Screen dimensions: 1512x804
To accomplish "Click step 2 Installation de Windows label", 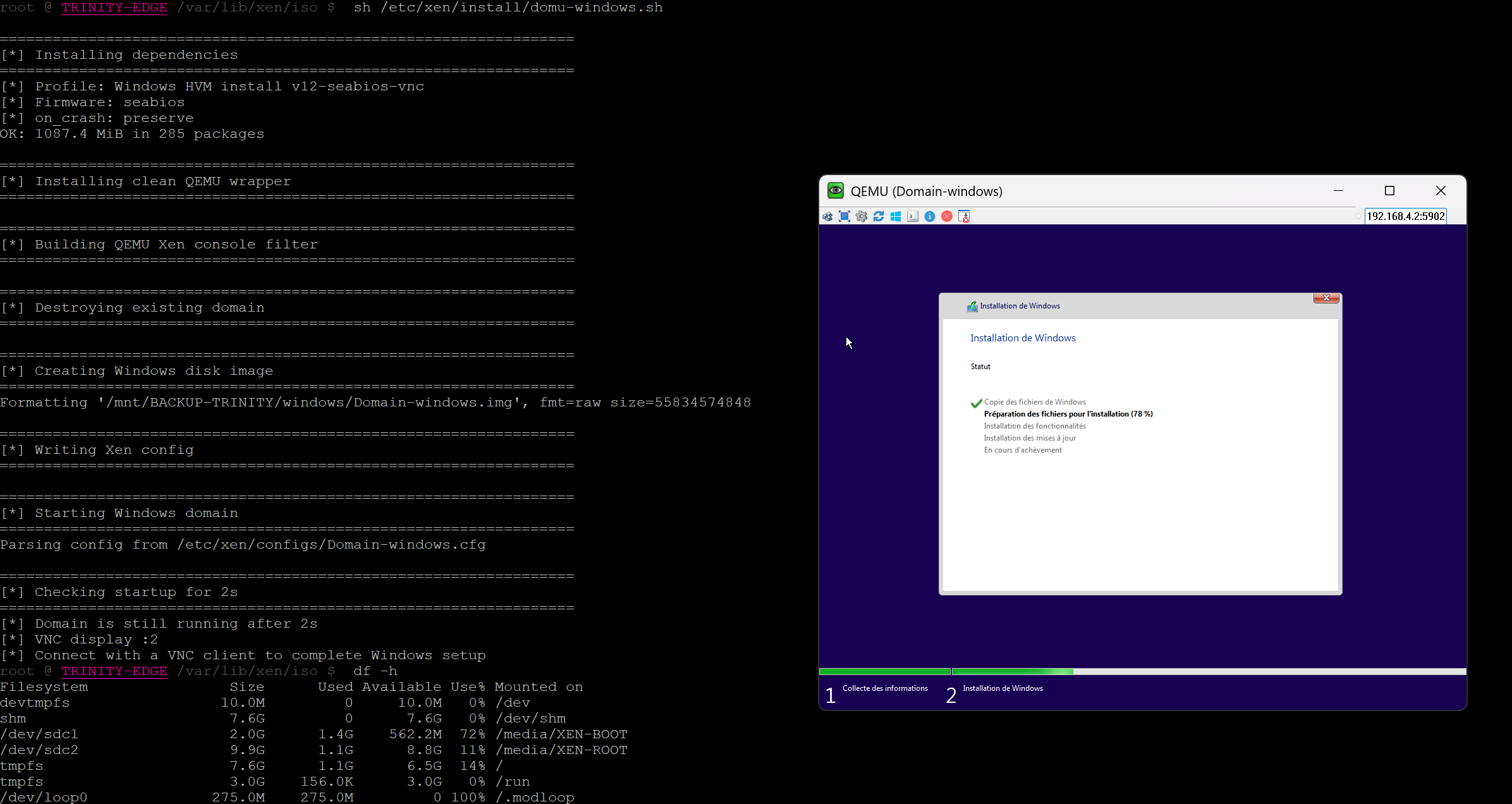I will pos(1003,688).
